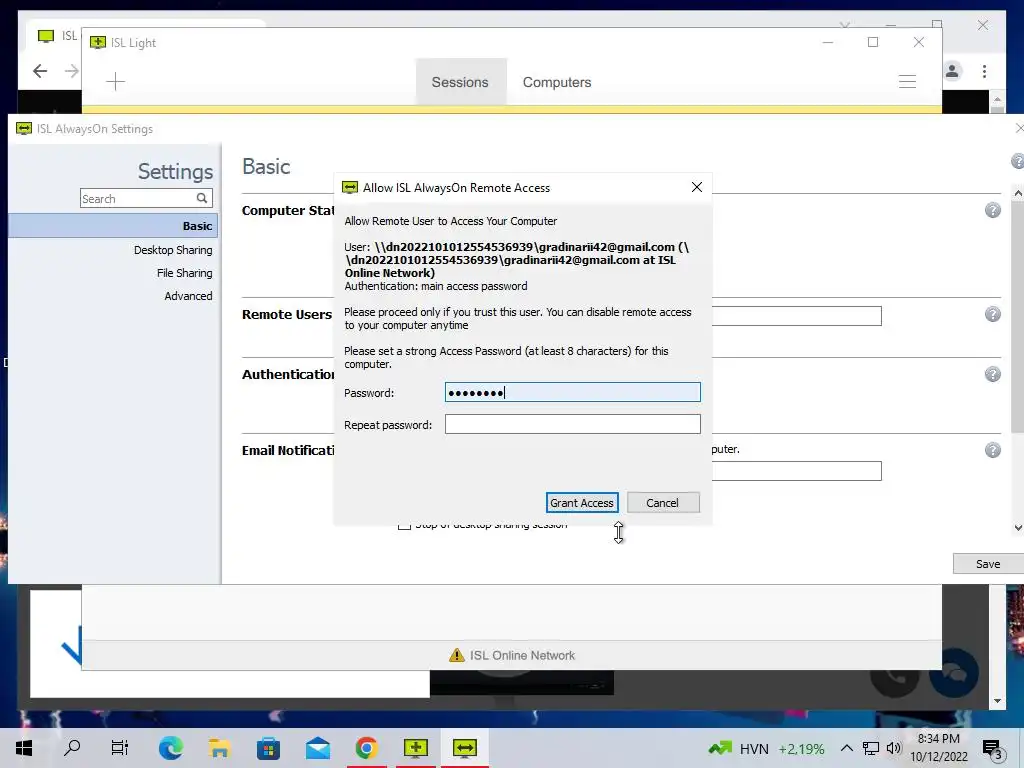
Task: Open clock and date panel
Action: [938, 748]
